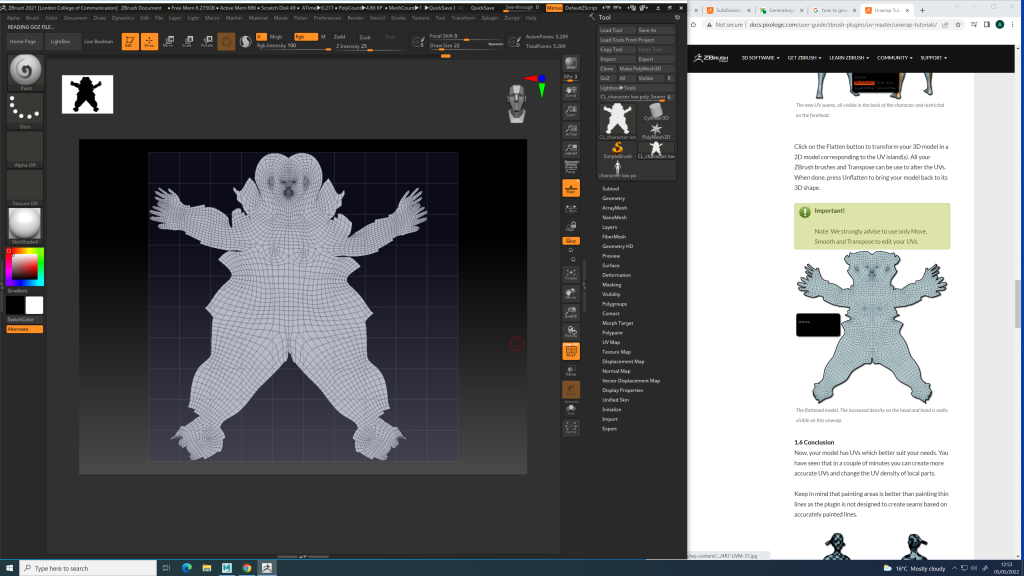Screen dimensions: 1024x576
Task: Click the Gizmo 3D circular icon
Action: 226,42
